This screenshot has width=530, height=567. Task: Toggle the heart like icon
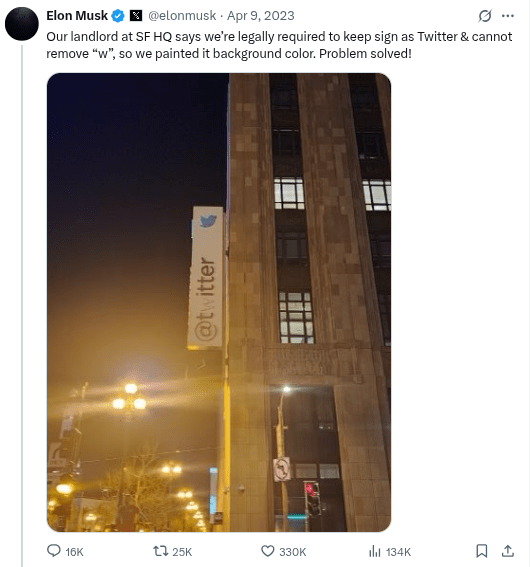point(268,551)
